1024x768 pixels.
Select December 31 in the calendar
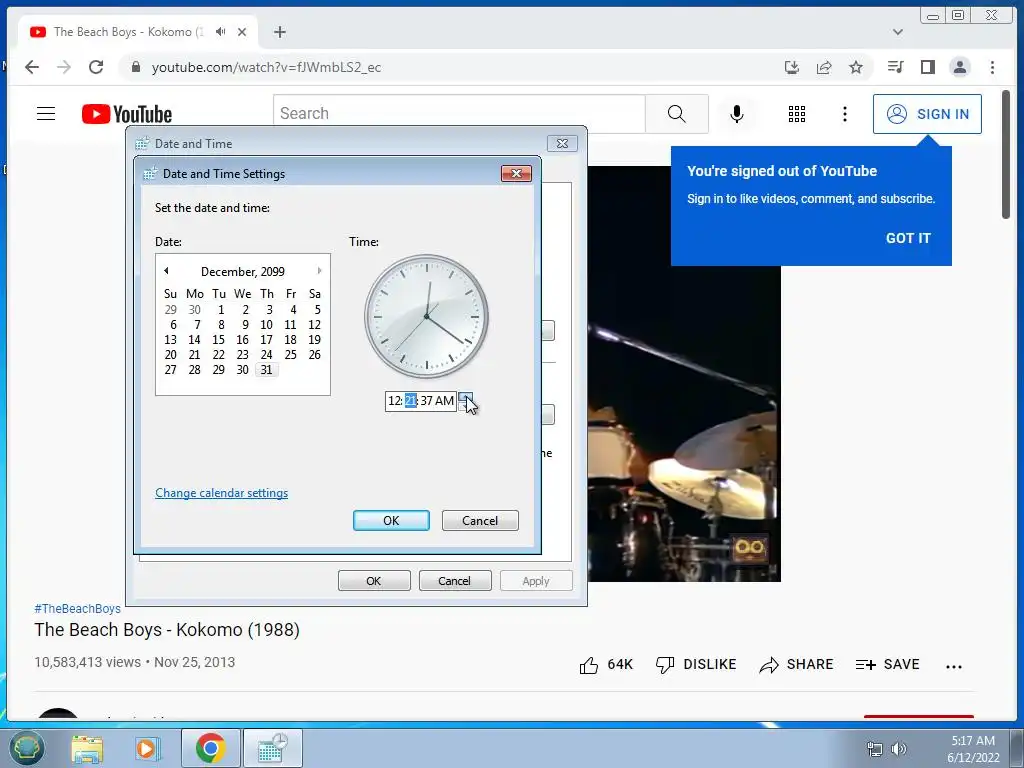[266, 370]
